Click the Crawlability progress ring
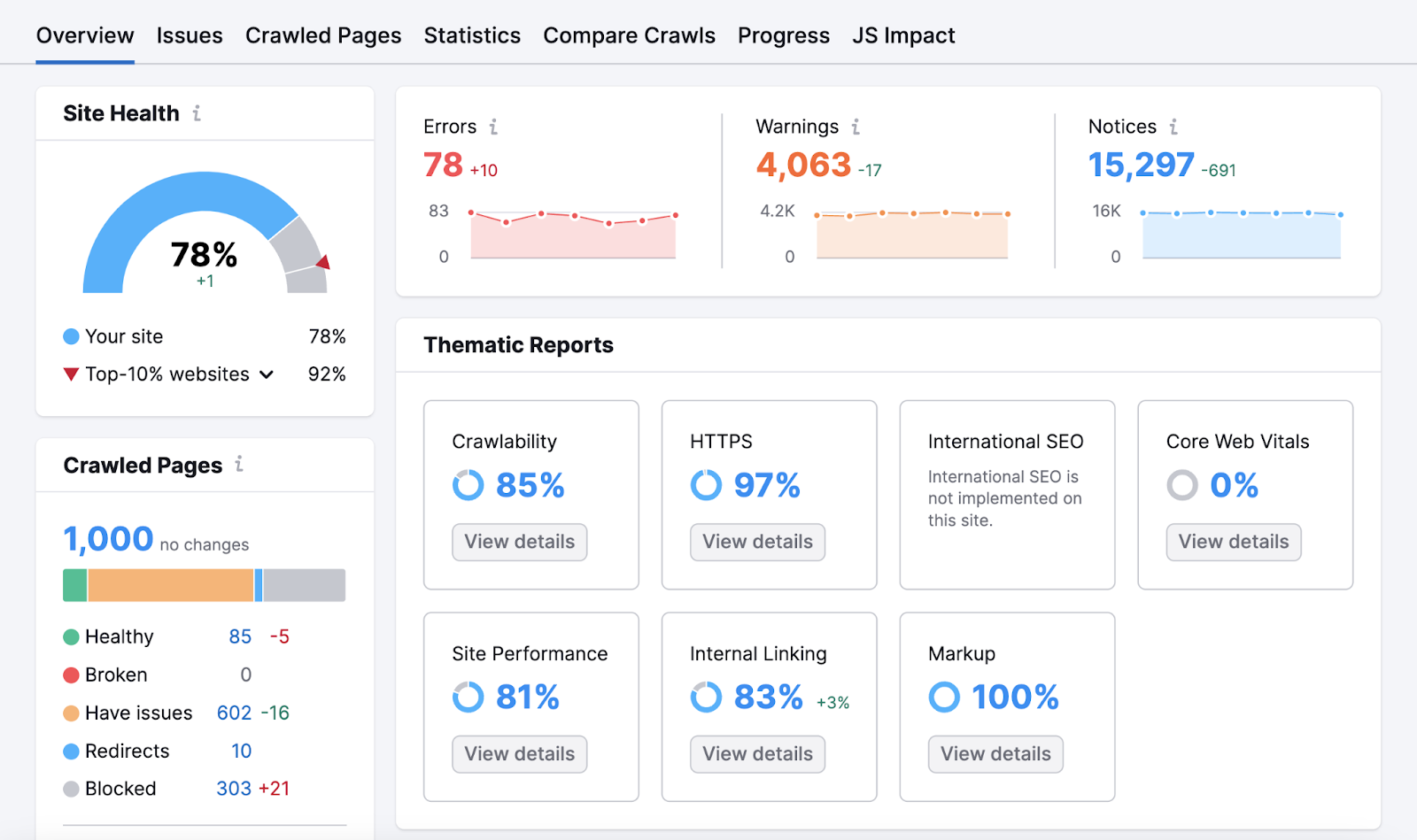Image resolution: width=1417 pixels, height=840 pixels. tap(467, 485)
